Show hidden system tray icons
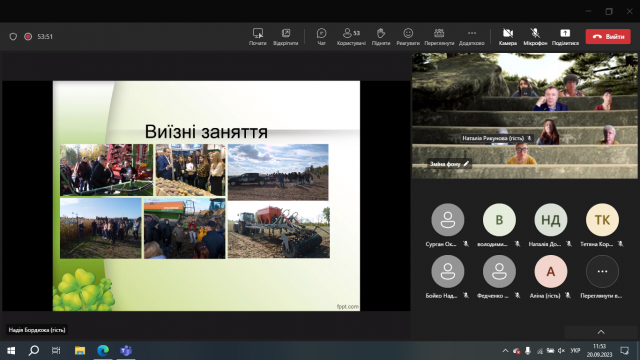 tap(505, 351)
